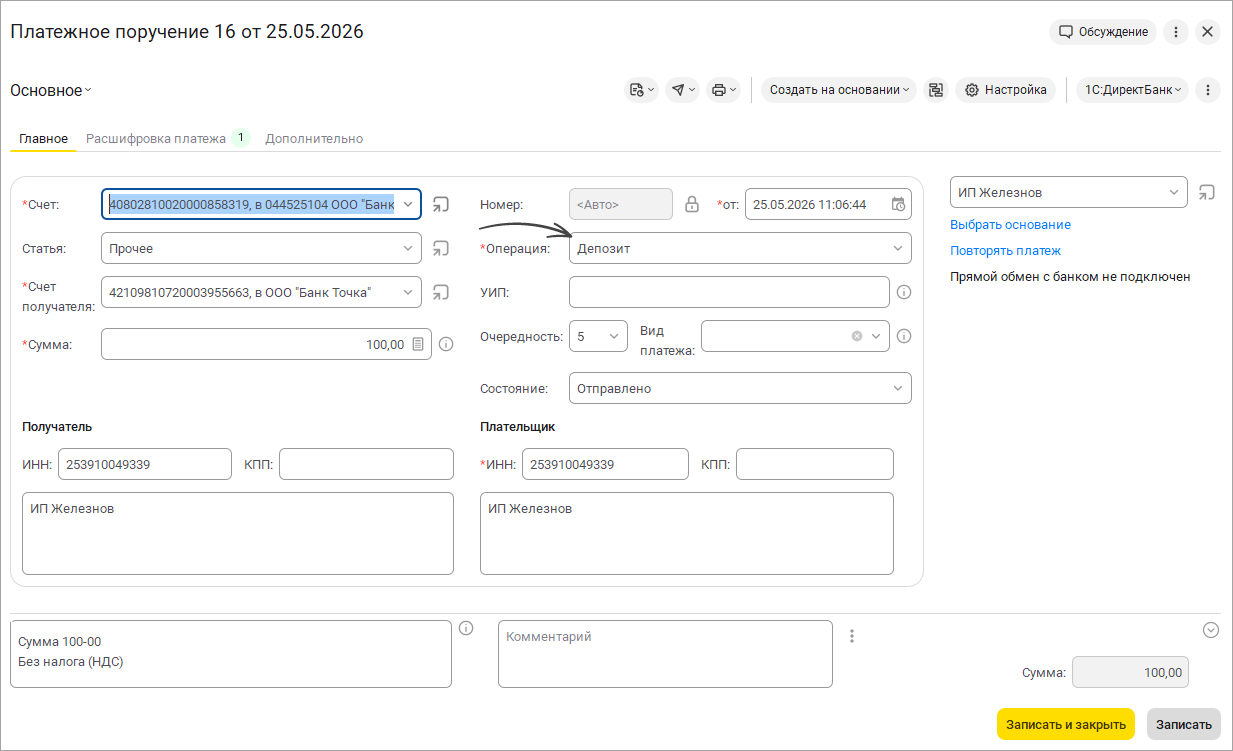Open the title bar three-dot menu
The height and width of the screenshot is (751, 1233).
point(1176,32)
